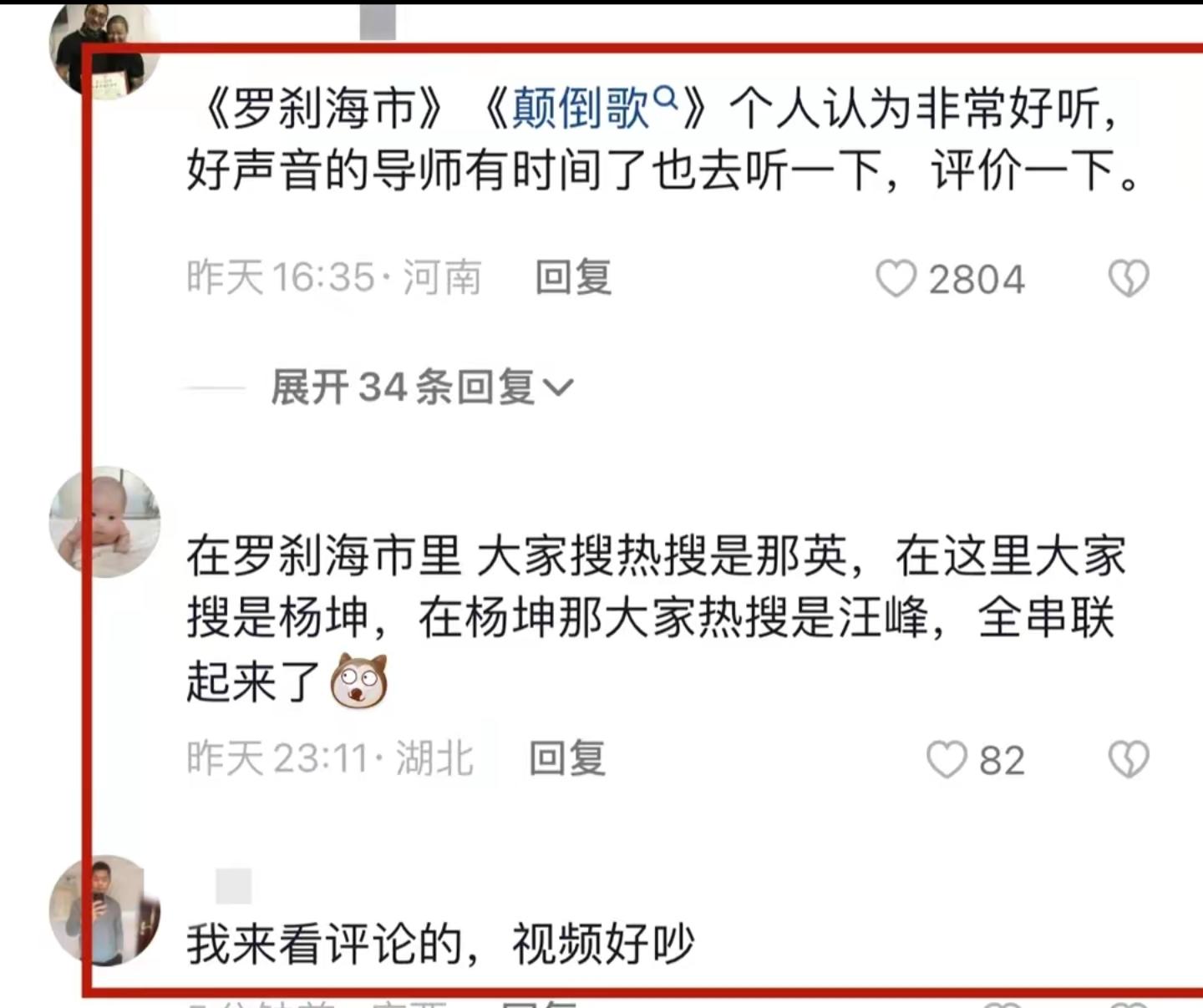Reply to the 湖北 comment
This screenshot has width=1203, height=1008.
(567, 758)
